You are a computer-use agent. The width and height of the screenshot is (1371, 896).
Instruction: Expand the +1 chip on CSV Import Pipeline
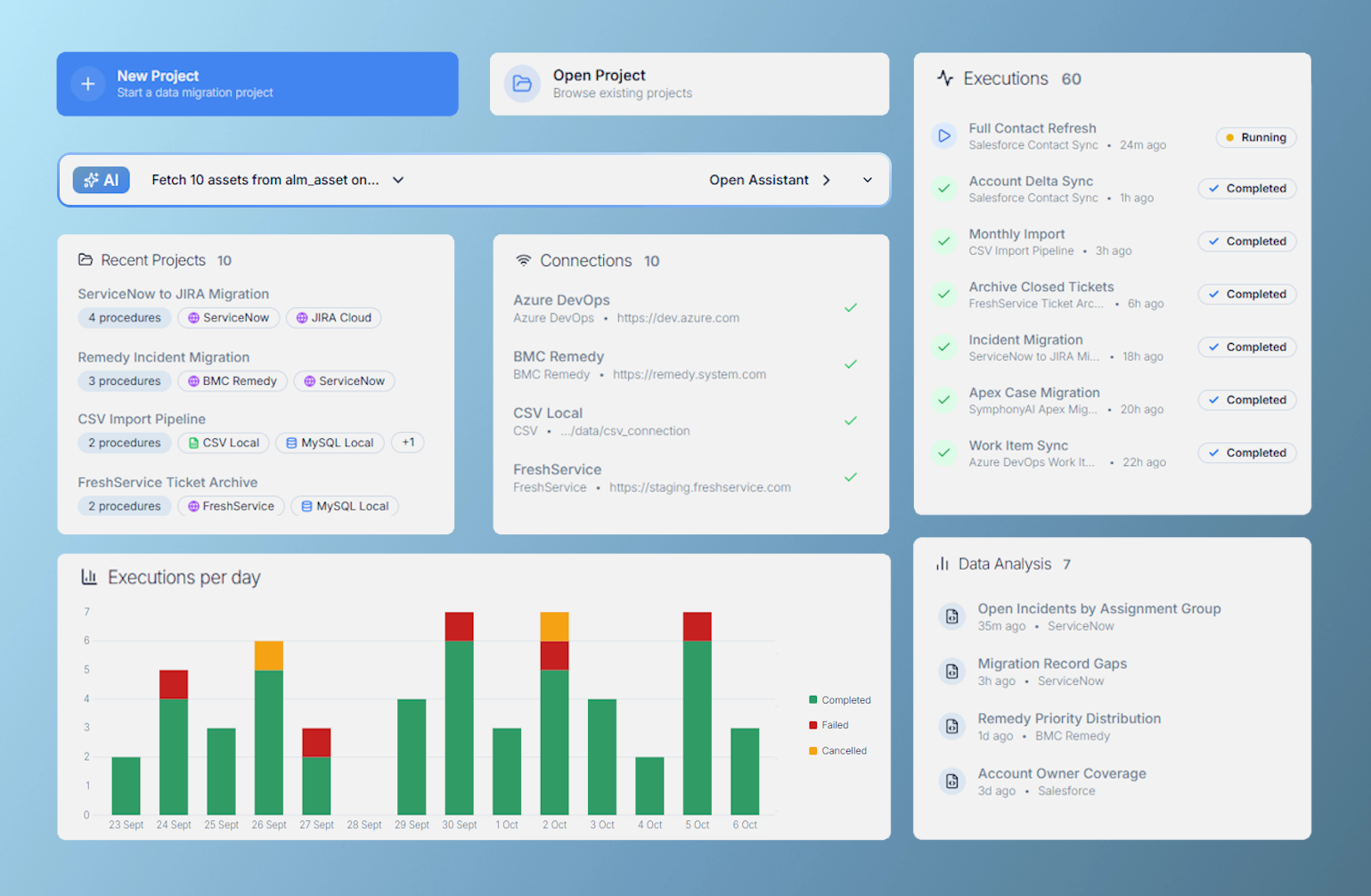click(408, 443)
